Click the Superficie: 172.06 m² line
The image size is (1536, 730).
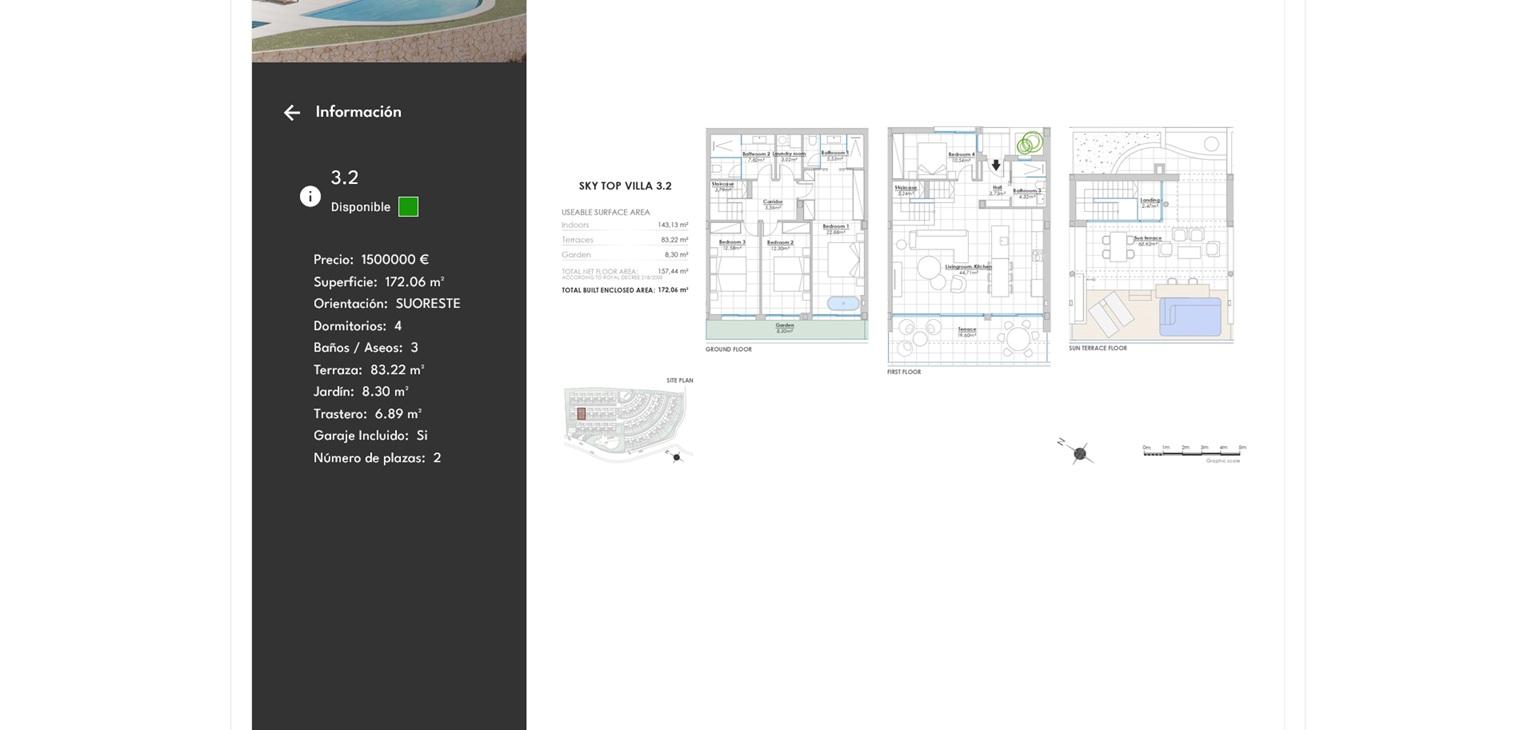379,282
